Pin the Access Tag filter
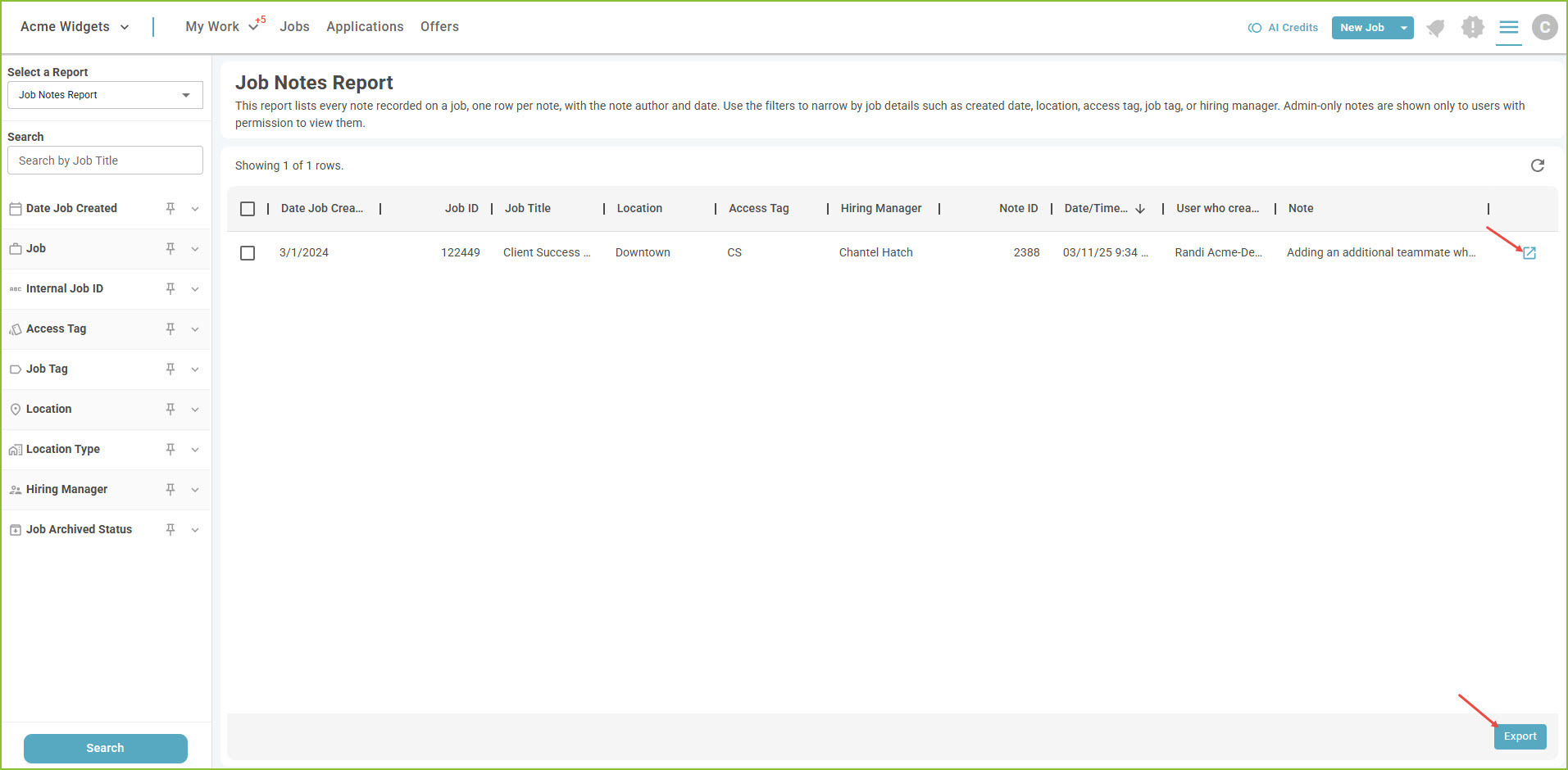1568x770 pixels. tap(170, 328)
